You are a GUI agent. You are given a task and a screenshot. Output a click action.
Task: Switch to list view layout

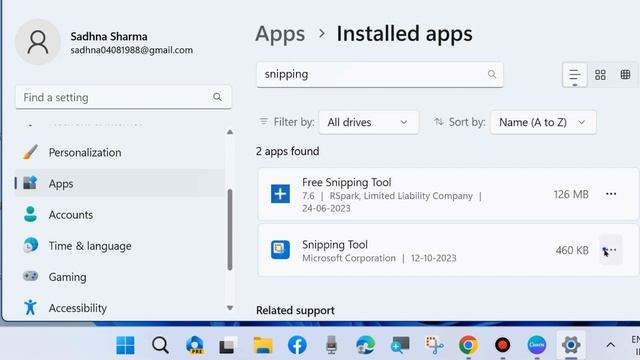(x=575, y=75)
